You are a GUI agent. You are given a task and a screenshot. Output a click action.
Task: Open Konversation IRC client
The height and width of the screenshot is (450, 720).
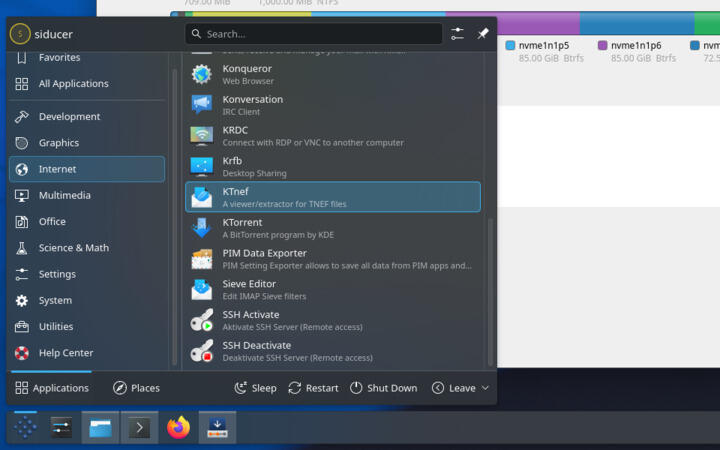333,105
